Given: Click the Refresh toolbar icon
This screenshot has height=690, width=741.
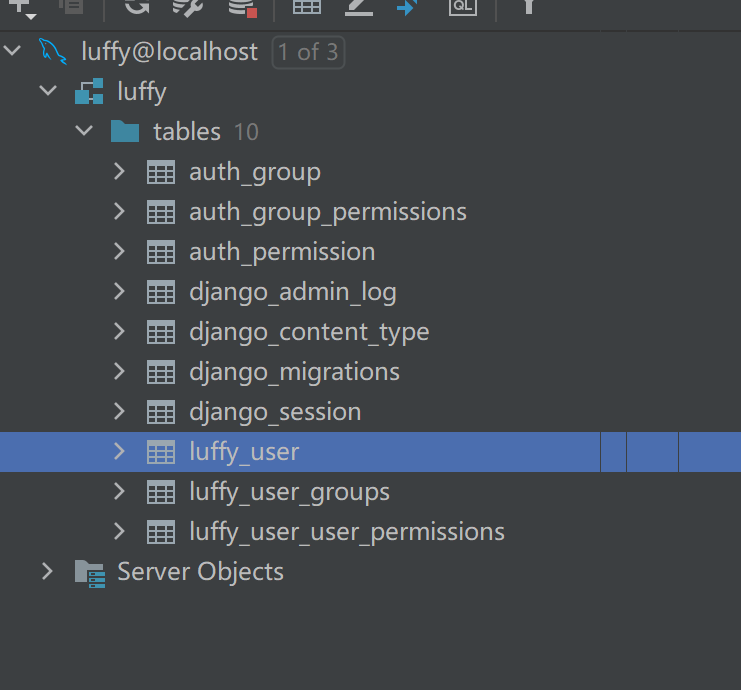Looking at the screenshot, I should tap(137, 6).
